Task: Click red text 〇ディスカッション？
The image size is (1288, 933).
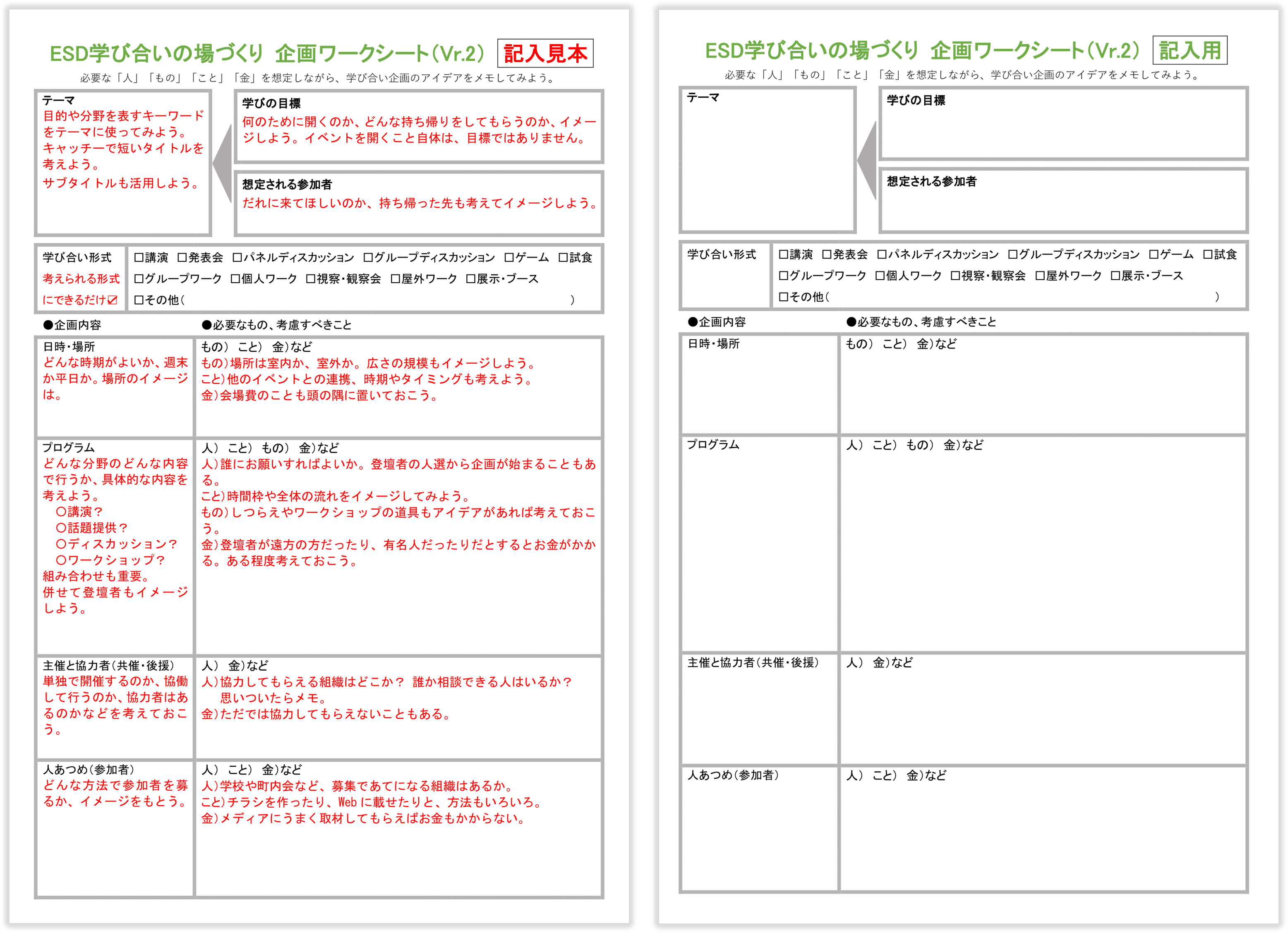Action: tap(116, 543)
